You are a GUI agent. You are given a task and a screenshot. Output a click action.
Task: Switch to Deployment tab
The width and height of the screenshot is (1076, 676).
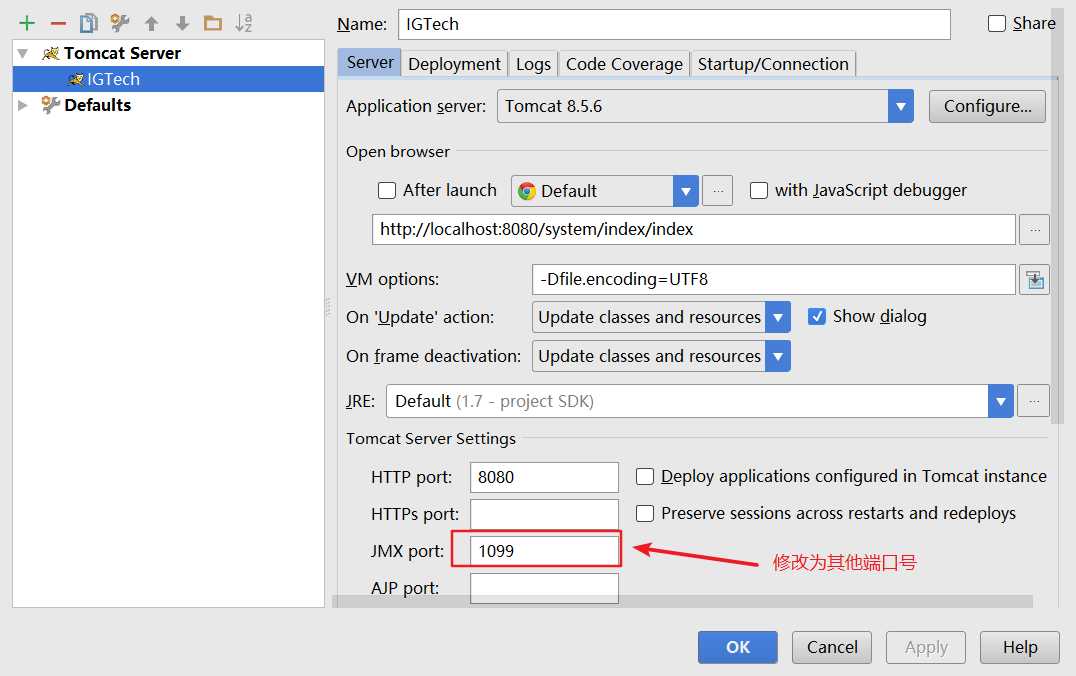454,64
